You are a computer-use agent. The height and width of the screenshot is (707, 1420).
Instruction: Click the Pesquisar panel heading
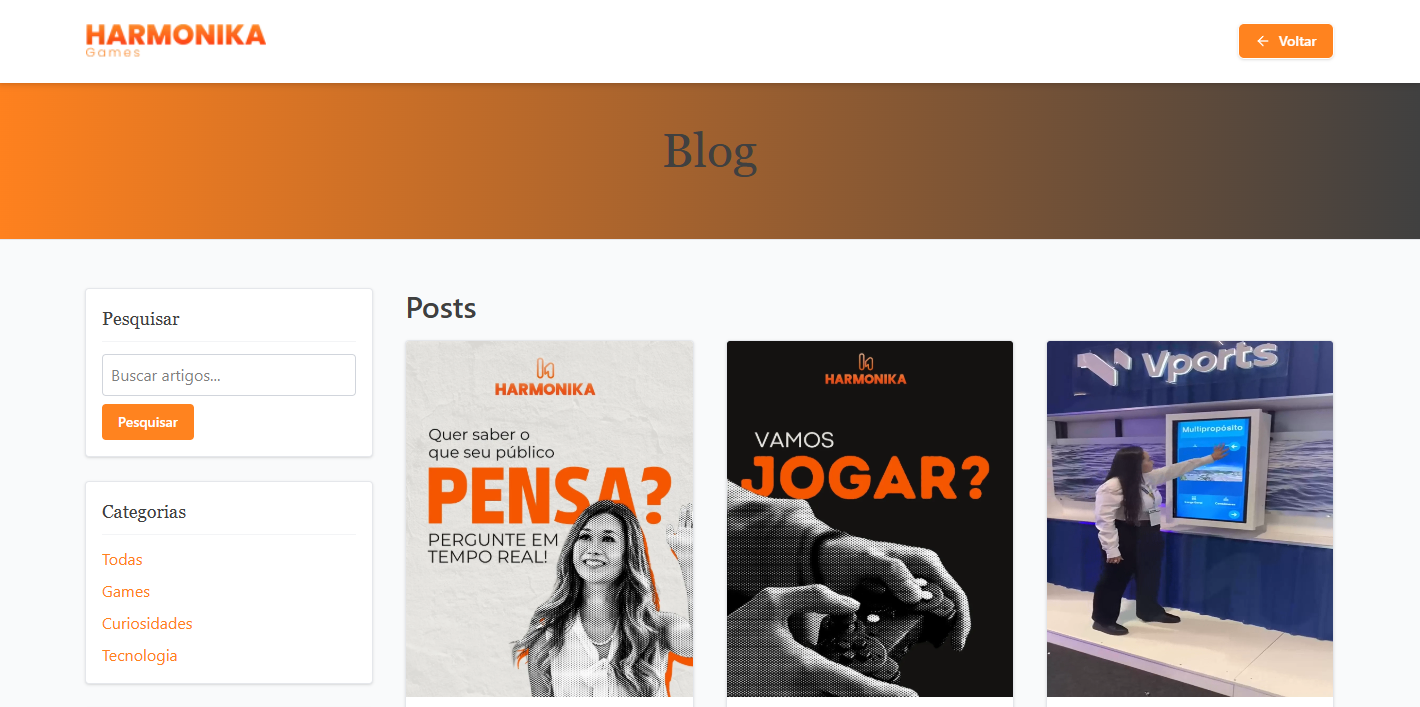point(141,319)
